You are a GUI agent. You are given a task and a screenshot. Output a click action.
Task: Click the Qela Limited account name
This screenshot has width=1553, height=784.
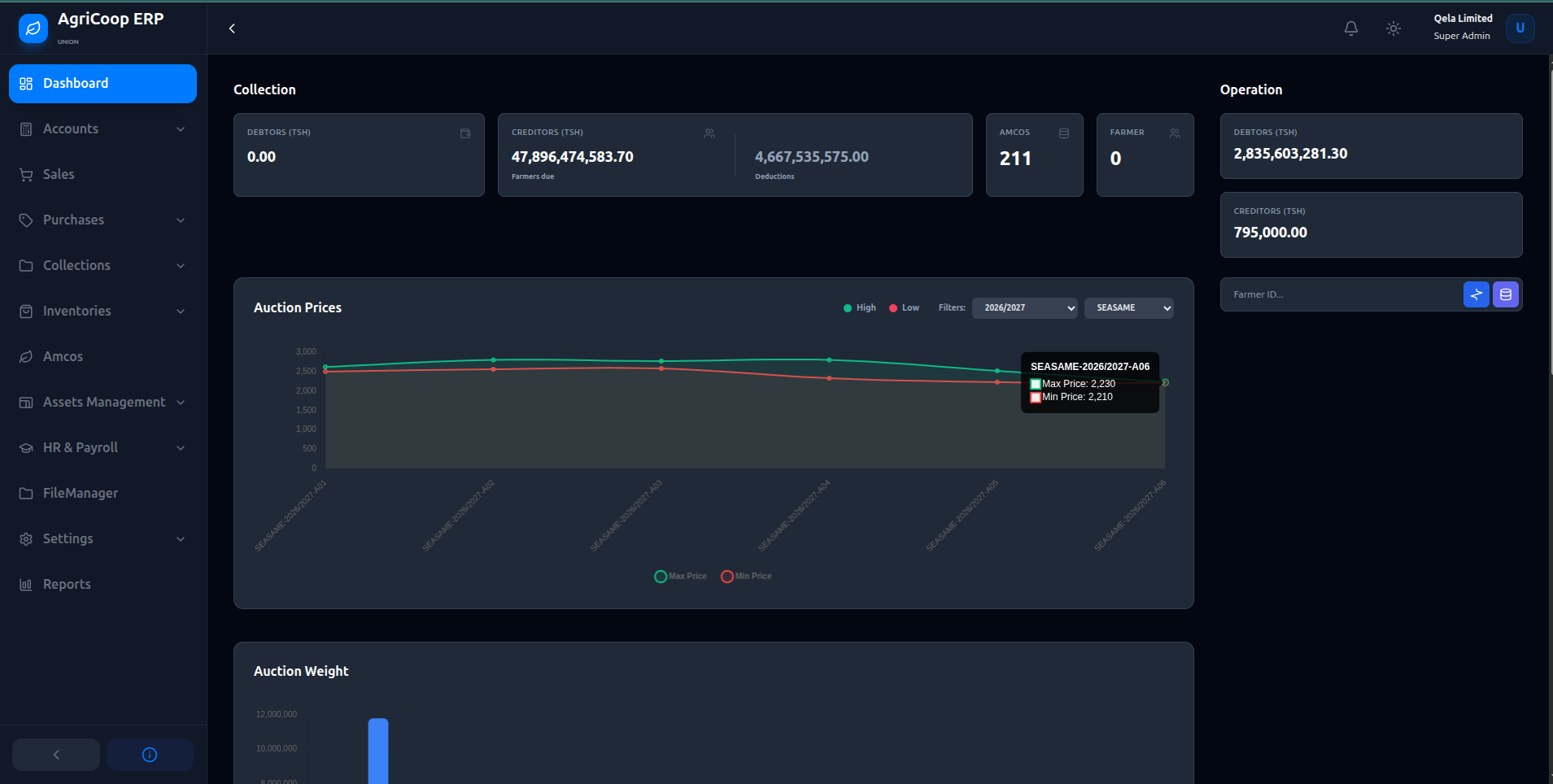click(1463, 19)
